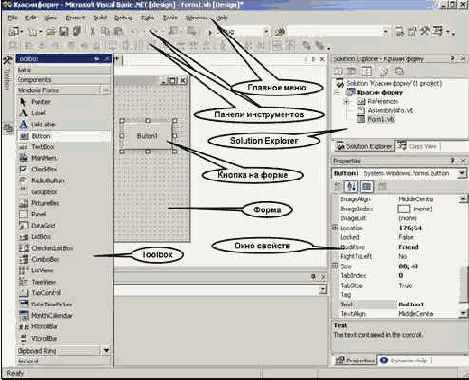The image size is (469, 380).
Task: Select the TextBox control in Toolbox
Action: point(64,147)
